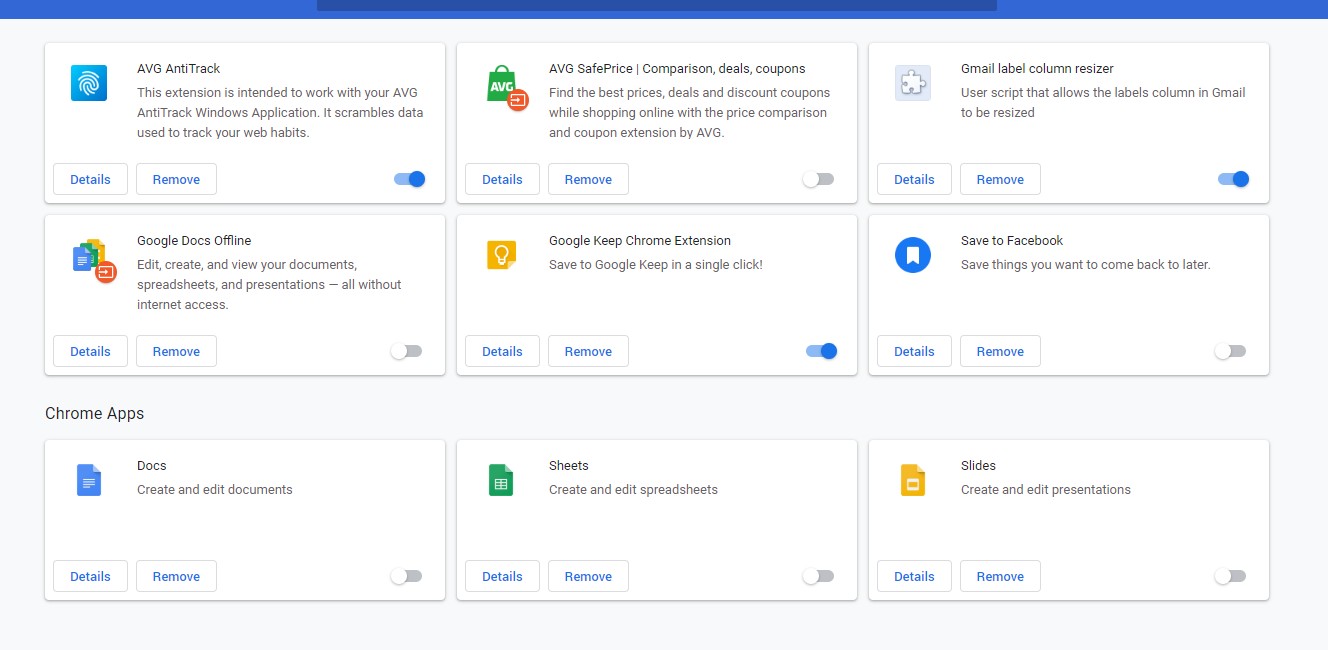Remove the Slides Chrome app
Screen dimensions: 1328x650
[1000, 576]
